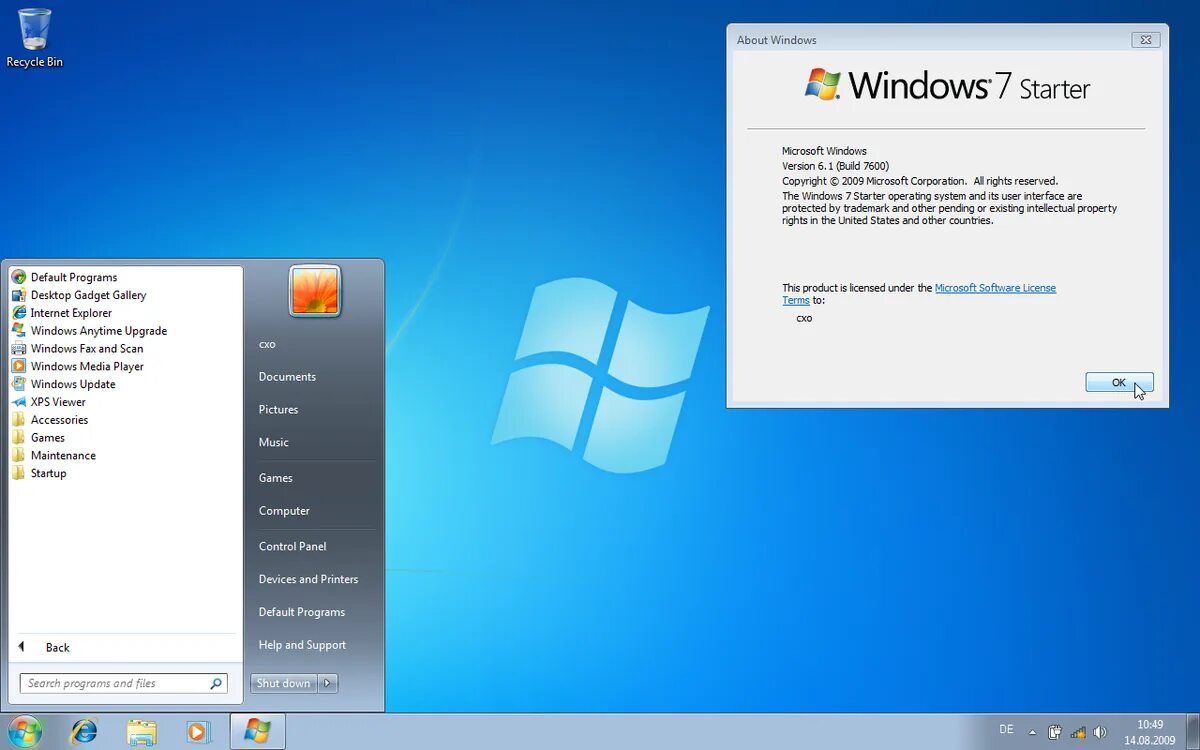1200x750 pixels.
Task: Click the orange flower user account picture
Action: point(315,291)
